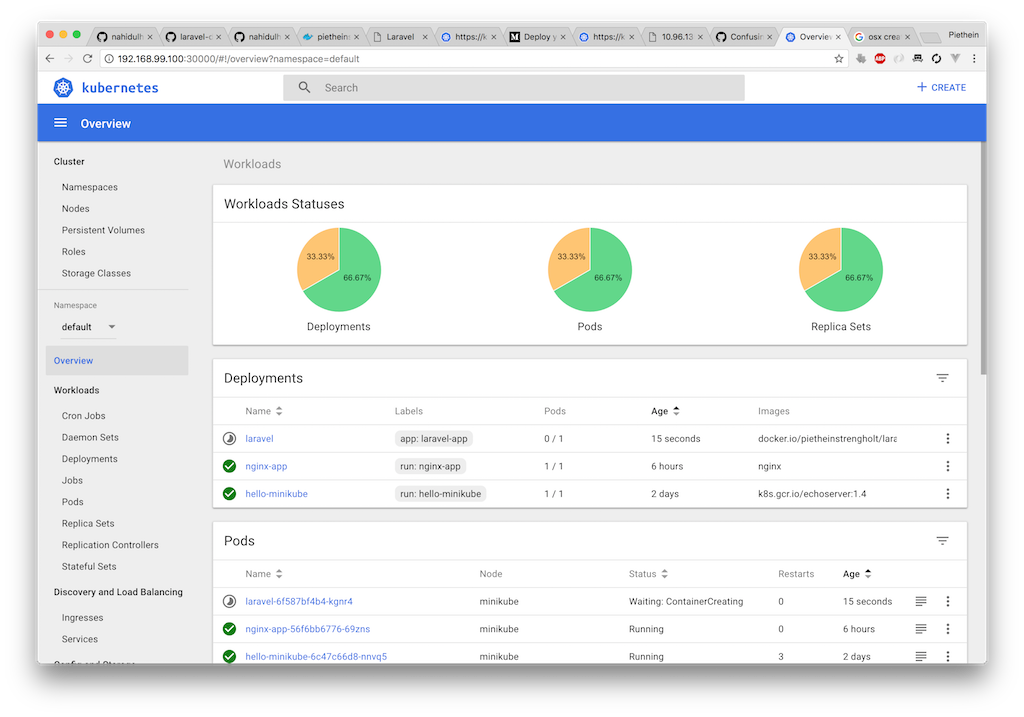This screenshot has height=717, width=1024.
Task: Open filter for Pods card
Action: 942,541
